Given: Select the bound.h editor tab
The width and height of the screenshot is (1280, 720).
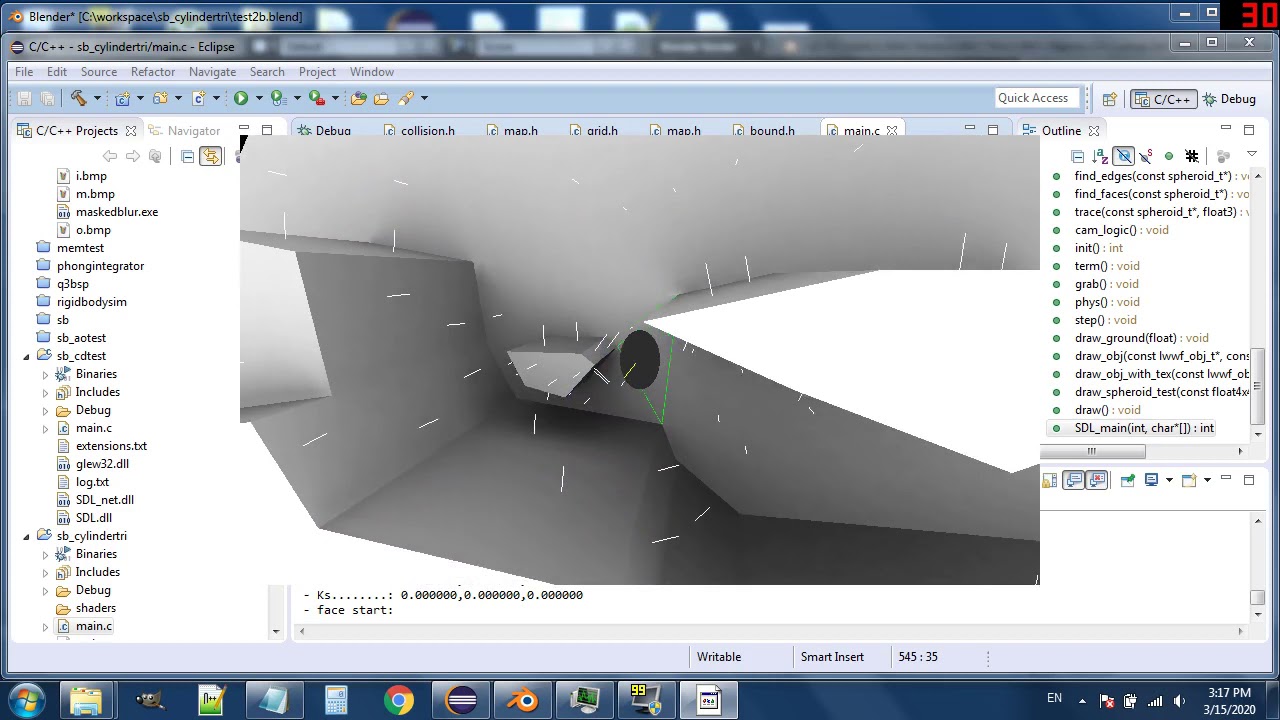Looking at the screenshot, I should click(x=762, y=131).
